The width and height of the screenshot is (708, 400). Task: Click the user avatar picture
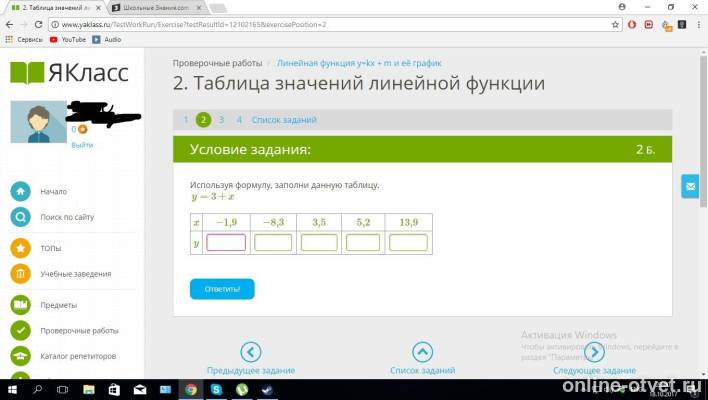tap(38, 122)
